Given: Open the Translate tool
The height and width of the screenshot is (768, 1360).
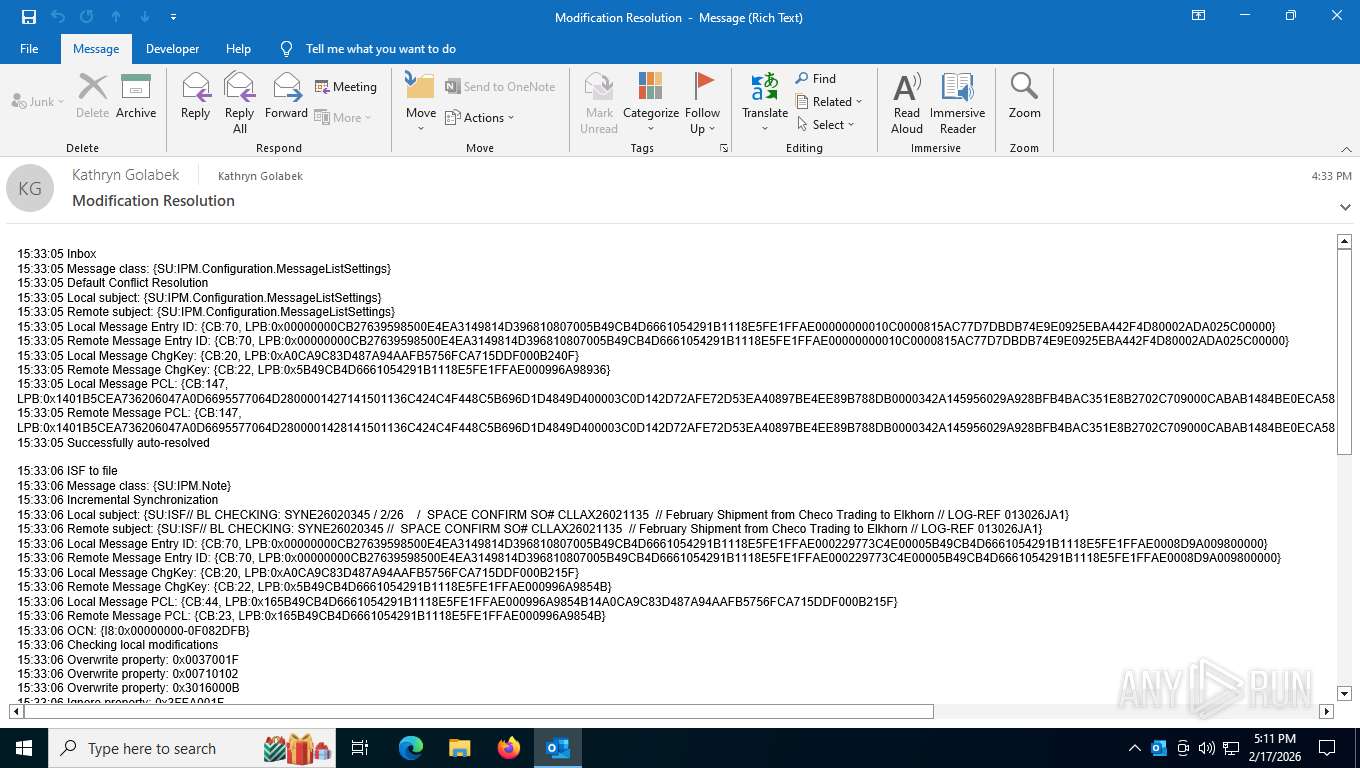Looking at the screenshot, I should coord(765,102).
